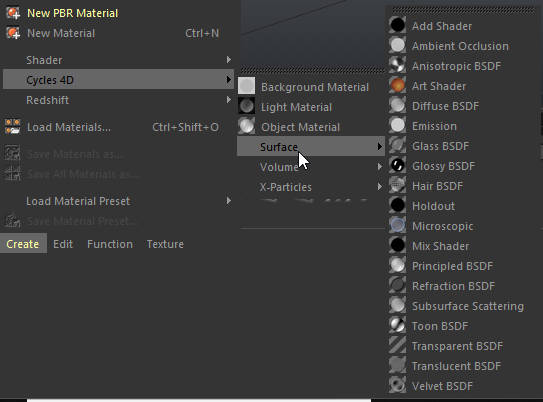
Task: Click the Ctrl+Shift+O shortcut text
Action: click(185, 127)
